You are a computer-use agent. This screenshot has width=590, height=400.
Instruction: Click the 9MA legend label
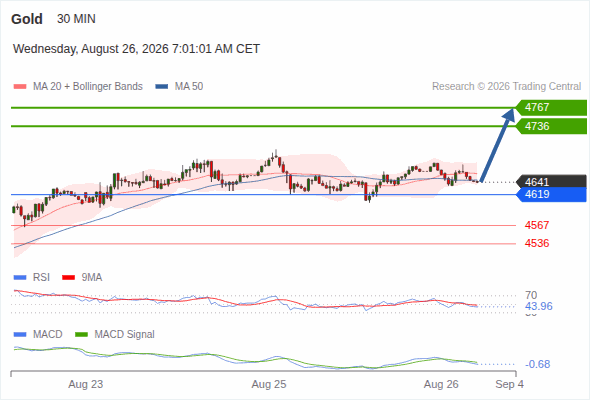point(92,278)
